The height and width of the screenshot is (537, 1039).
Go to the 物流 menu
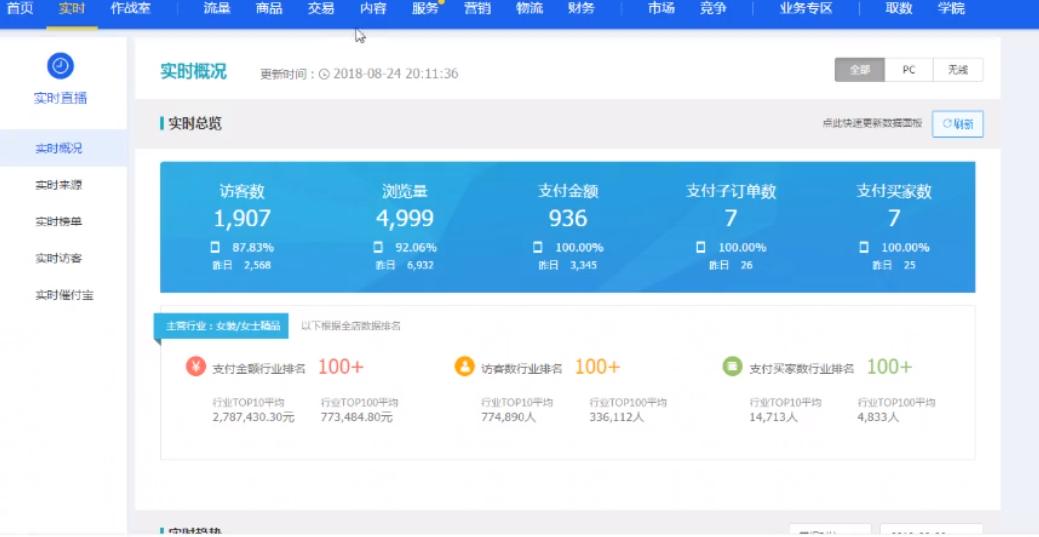point(529,9)
